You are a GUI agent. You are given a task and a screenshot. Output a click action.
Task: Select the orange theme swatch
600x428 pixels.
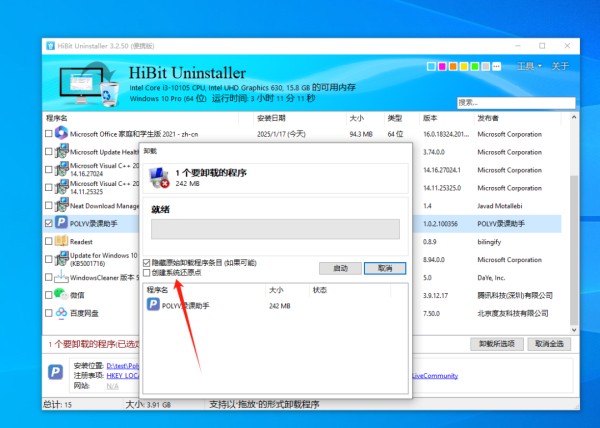coord(453,67)
